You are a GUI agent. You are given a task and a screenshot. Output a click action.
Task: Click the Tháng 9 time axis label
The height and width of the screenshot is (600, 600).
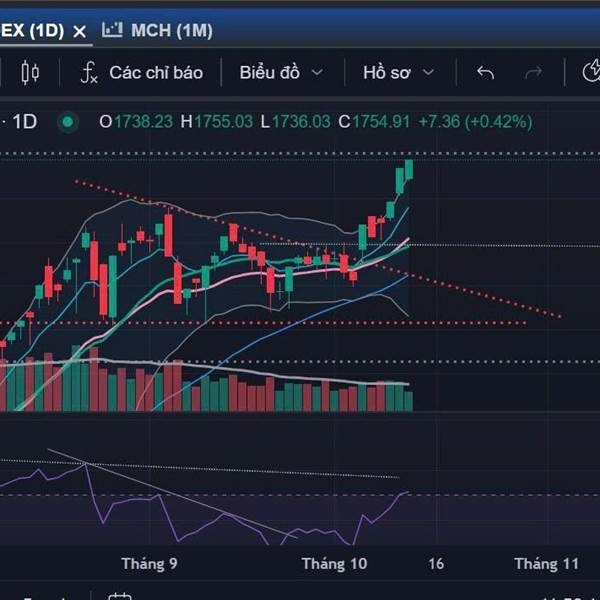(149, 564)
